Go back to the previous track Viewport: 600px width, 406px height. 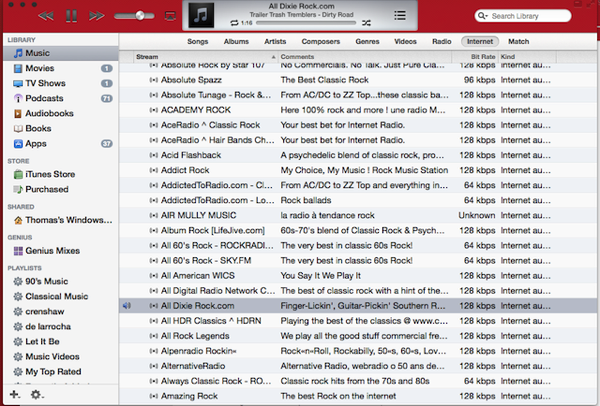[46, 17]
